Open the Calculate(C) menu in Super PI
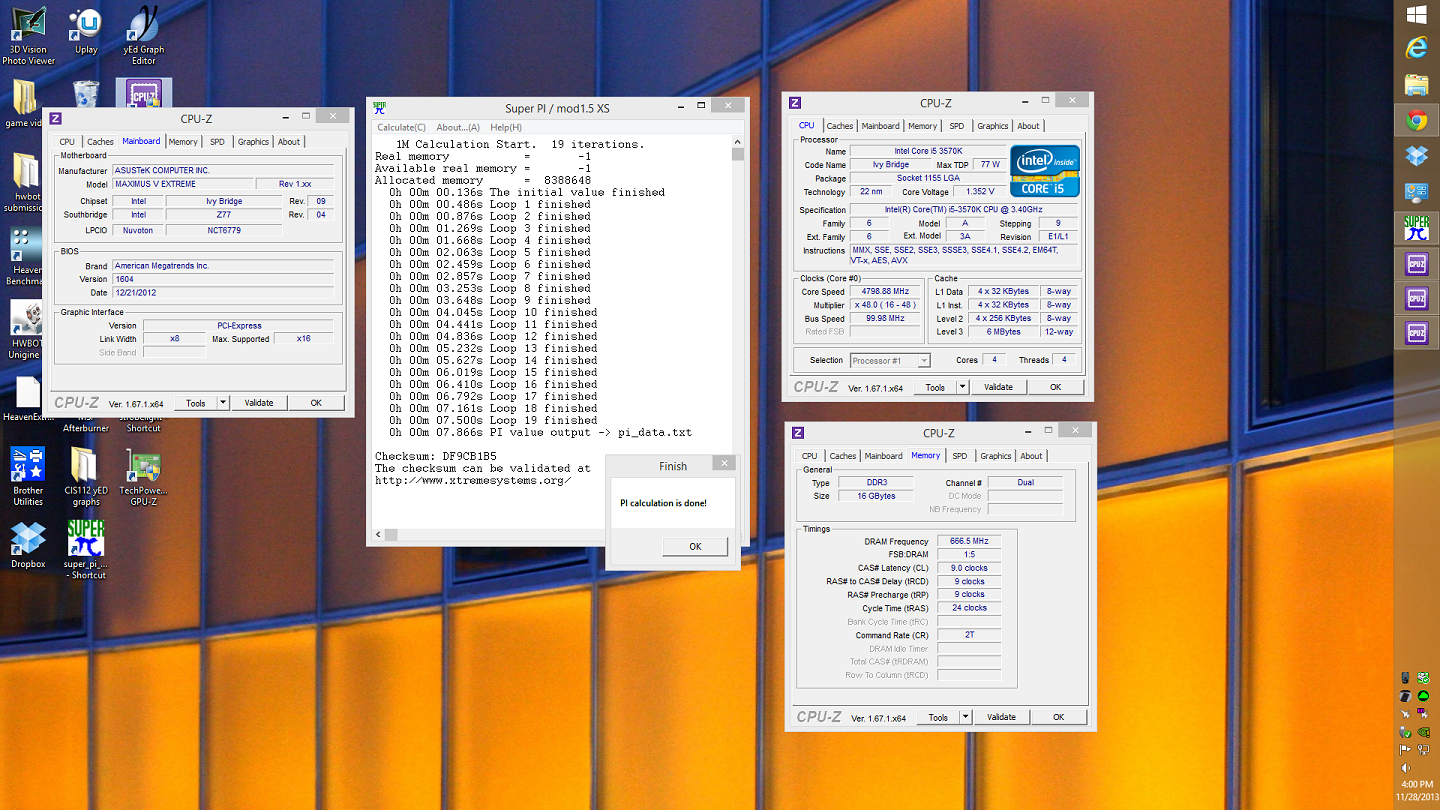1440x810 pixels. click(x=401, y=127)
